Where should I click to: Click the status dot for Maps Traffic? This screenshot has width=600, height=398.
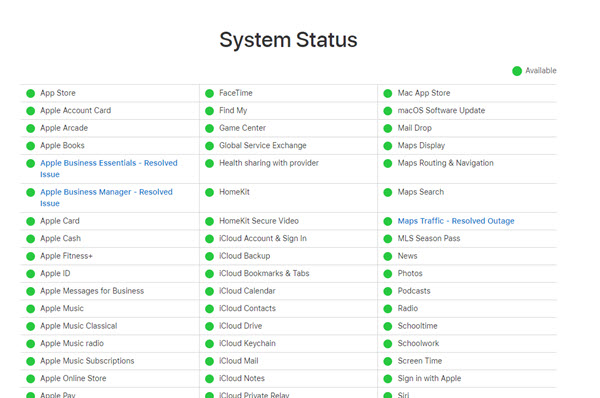(x=388, y=221)
